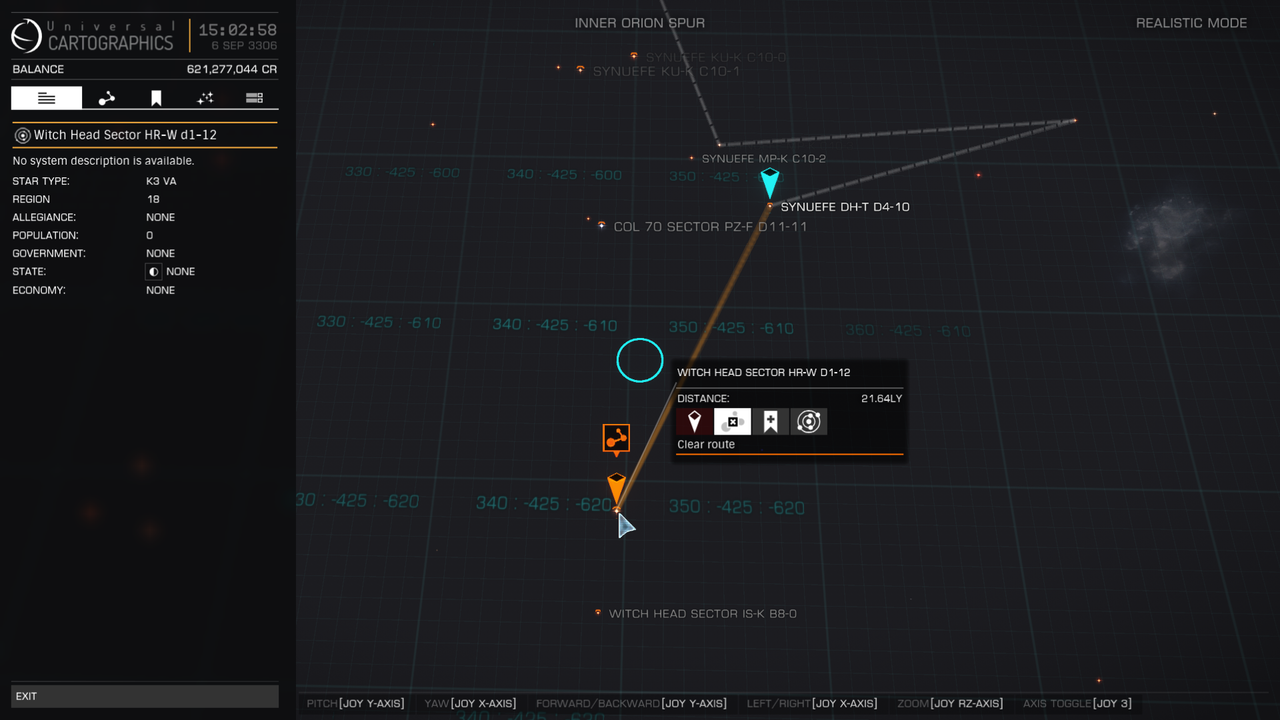Open the system info tab
This screenshot has height=720, width=1280.
click(46, 97)
